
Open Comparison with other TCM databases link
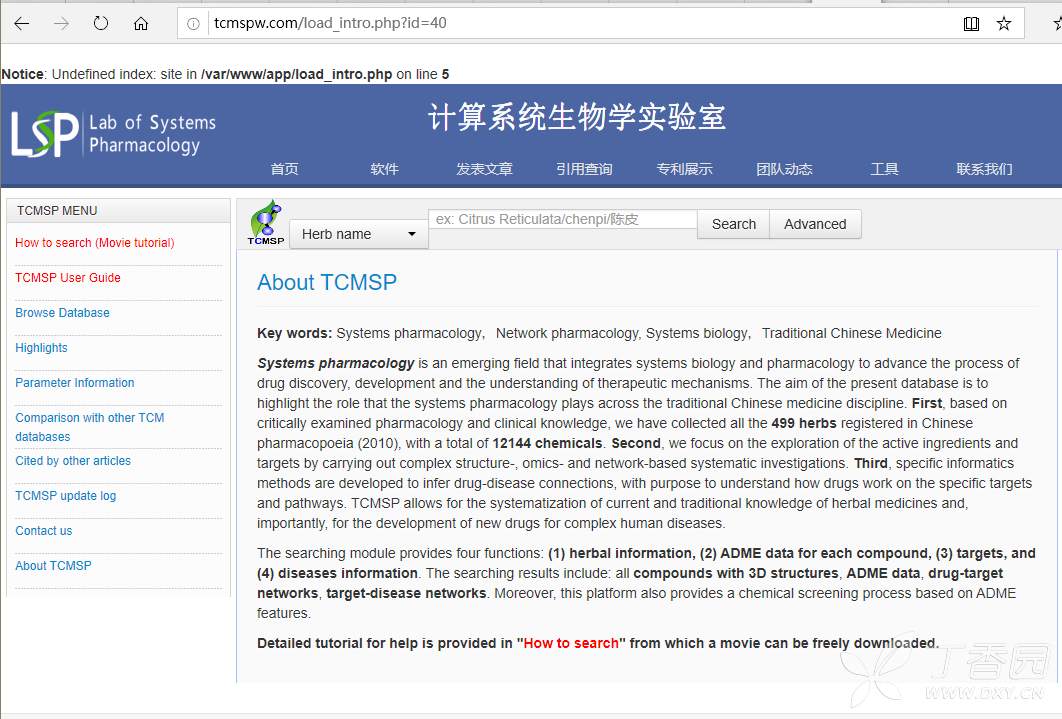89,427
